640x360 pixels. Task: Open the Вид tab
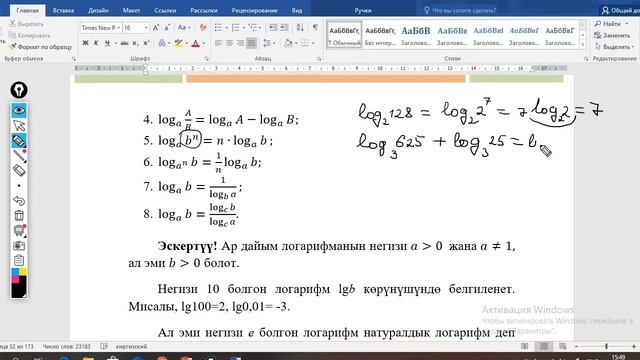point(297,10)
